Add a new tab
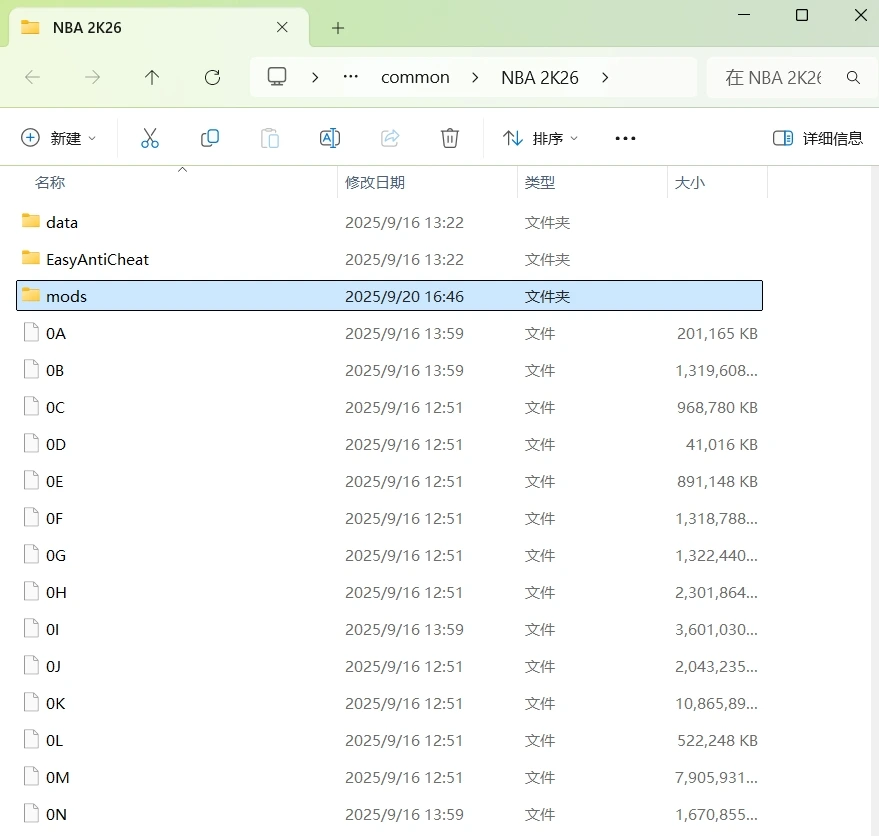The width and height of the screenshot is (879, 836). point(338,27)
